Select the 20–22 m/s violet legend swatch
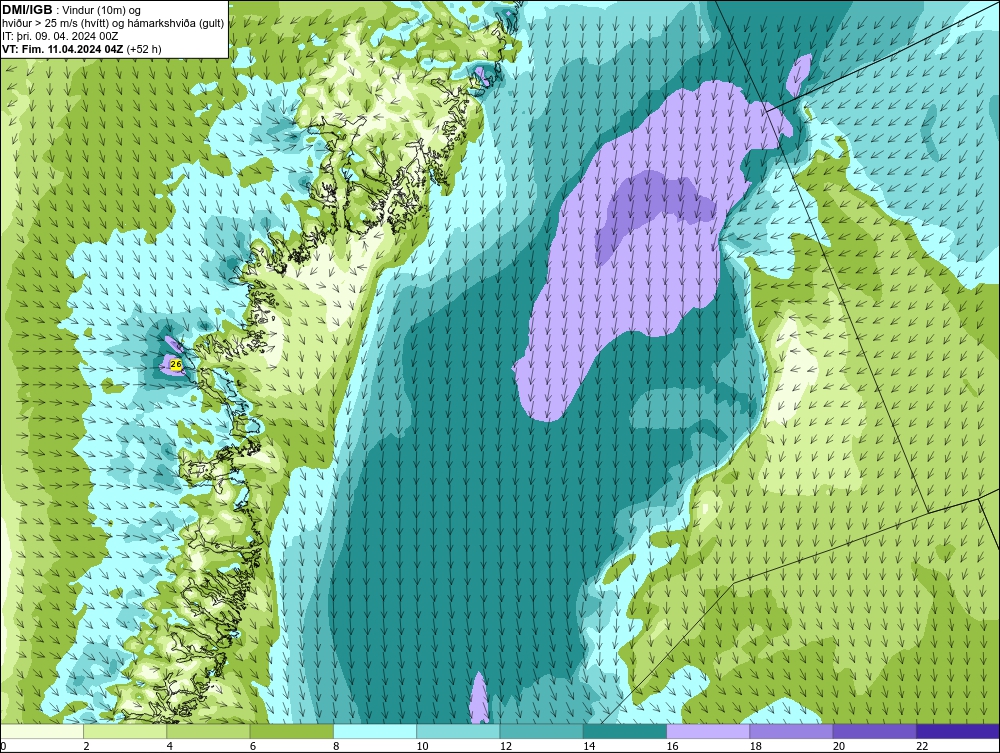The width and height of the screenshot is (1000, 753). (x=874, y=731)
